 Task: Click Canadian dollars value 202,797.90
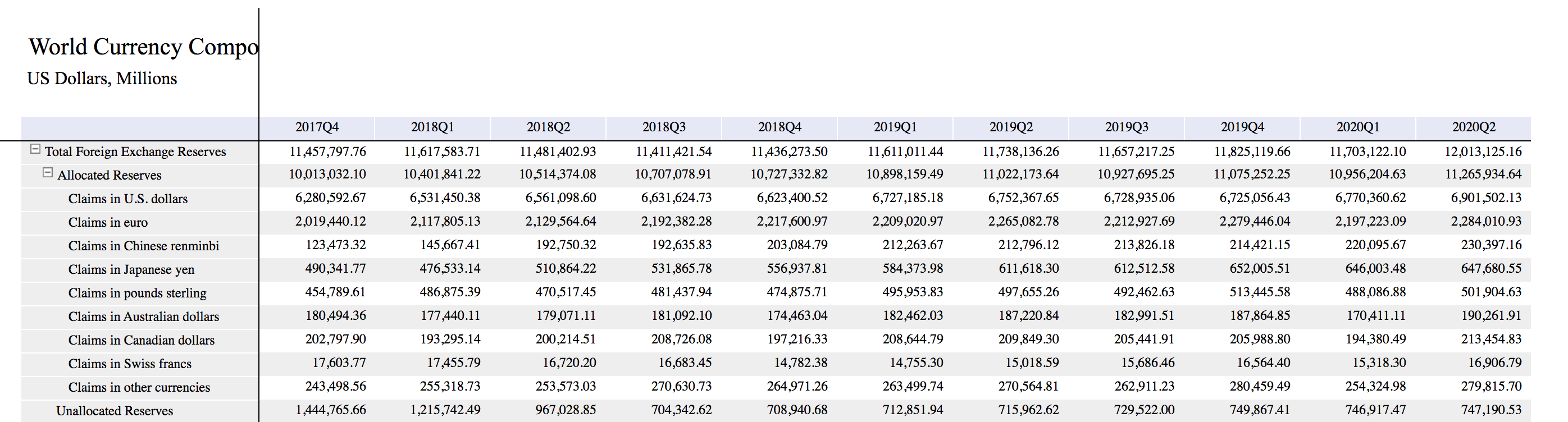pyautogui.click(x=335, y=340)
